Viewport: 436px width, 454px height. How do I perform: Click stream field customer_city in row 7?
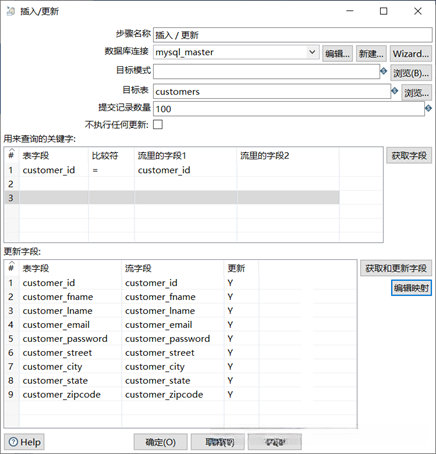click(155, 367)
